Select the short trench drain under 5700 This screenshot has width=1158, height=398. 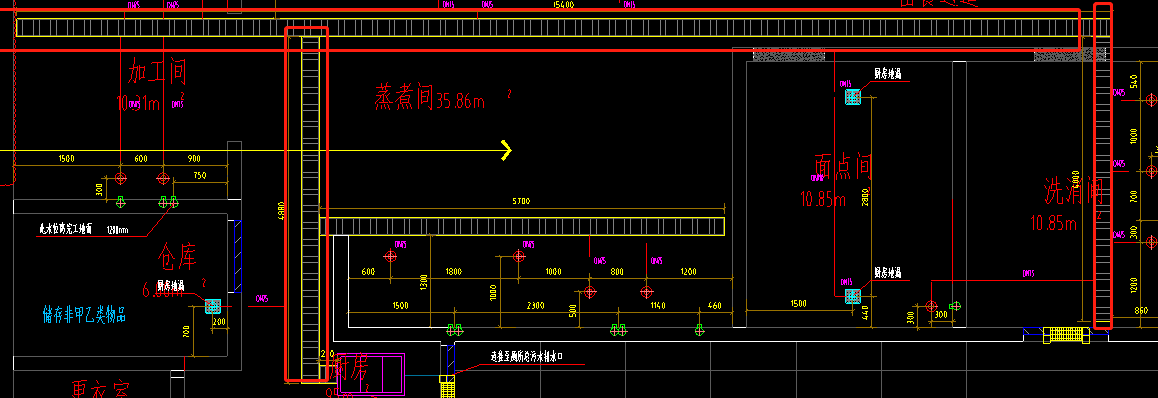click(x=522, y=226)
